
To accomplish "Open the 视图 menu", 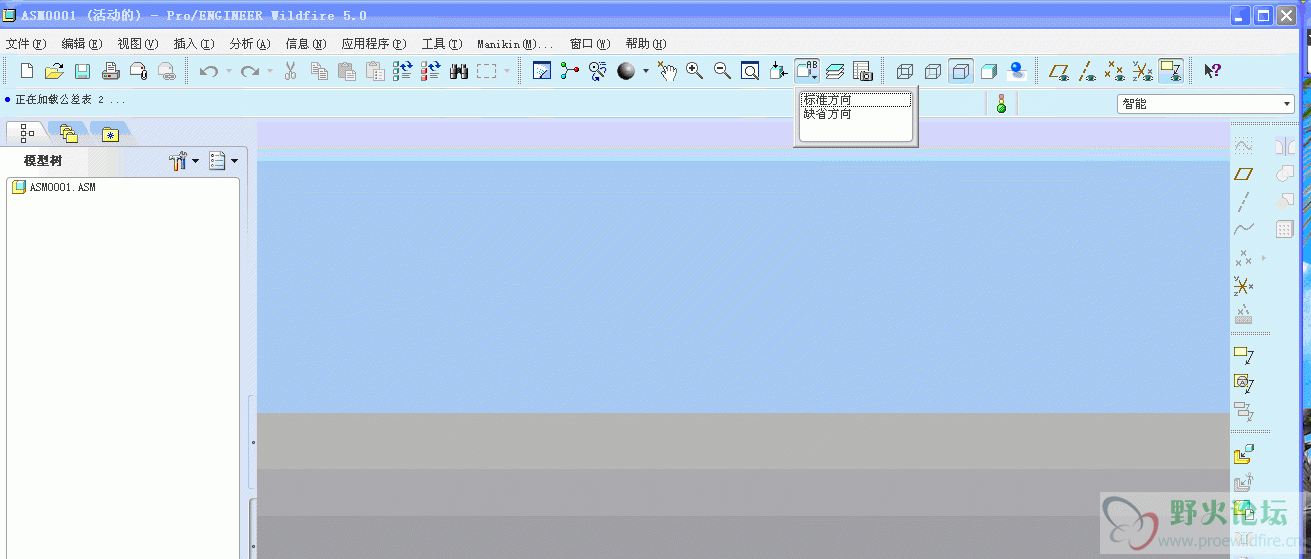I will tap(138, 44).
